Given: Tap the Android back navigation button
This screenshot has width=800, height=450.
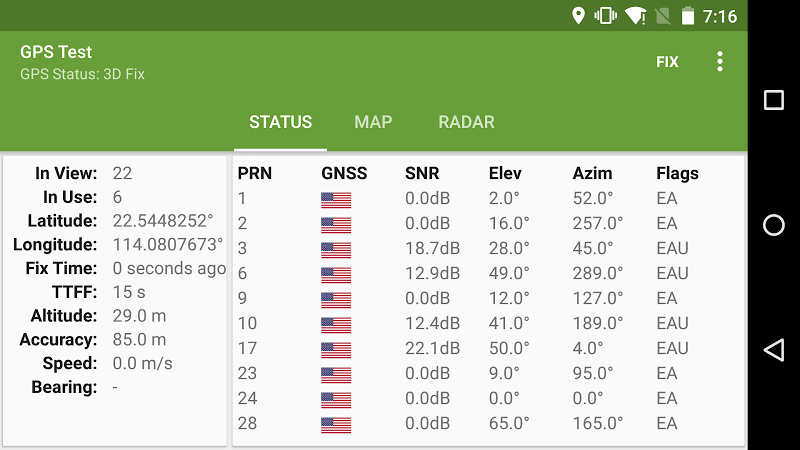Looking at the screenshot, I should pos(773,349).
